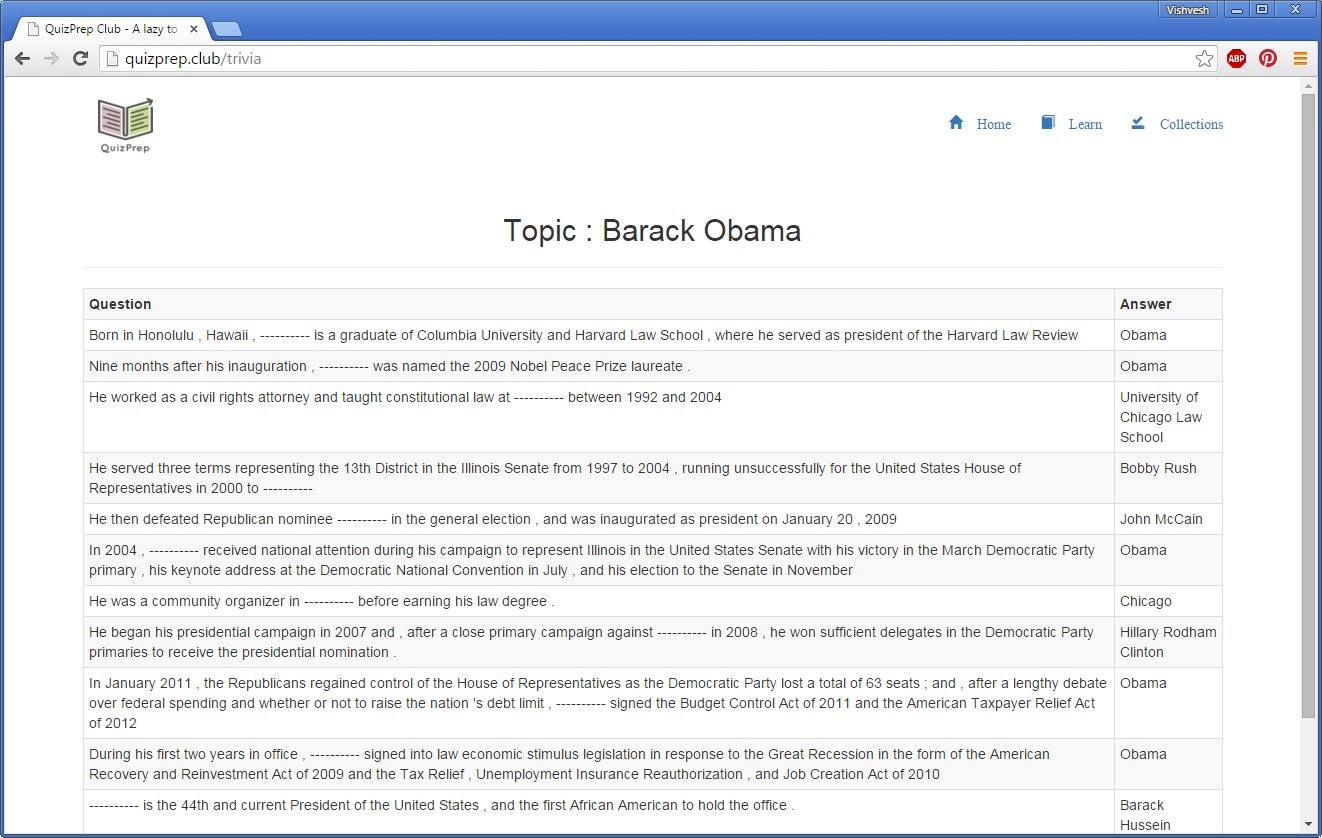The height and width of the screenshot is (838, 1322).
Task: Click the house icon next to Home
Action: coord(956,122)
